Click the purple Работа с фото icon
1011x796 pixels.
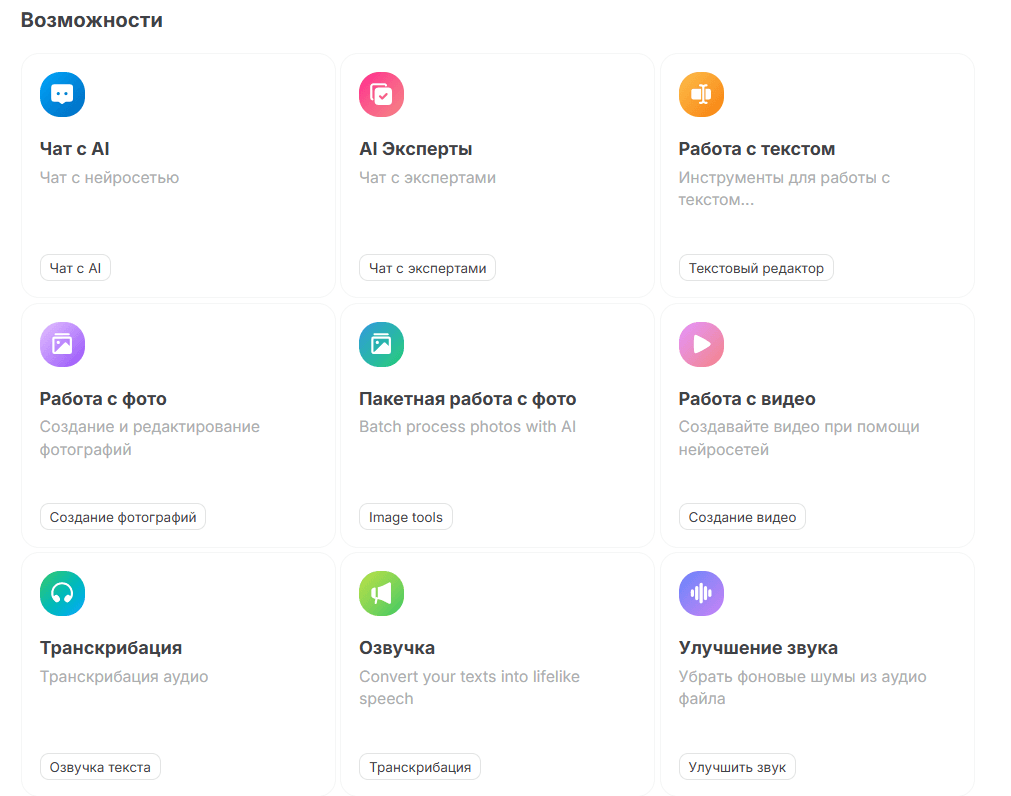point(62,345)
